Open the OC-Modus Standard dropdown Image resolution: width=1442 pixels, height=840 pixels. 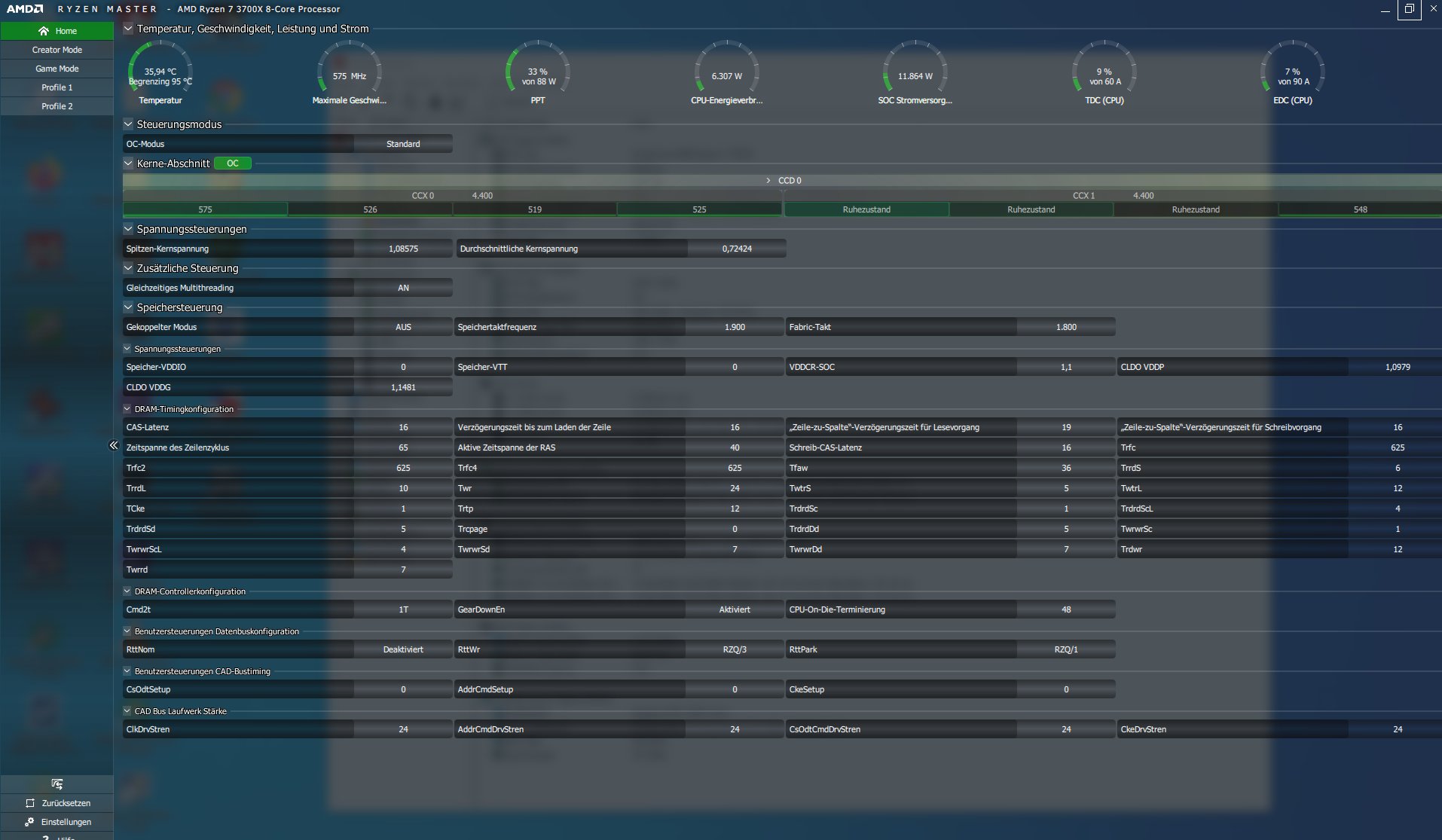tap(403, 144)
